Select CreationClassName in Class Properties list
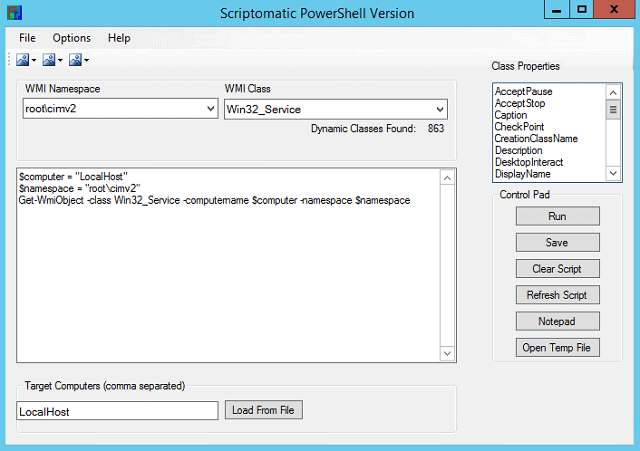Image resolution: width=640 pixels, height=451 pixels. (536, 139)
